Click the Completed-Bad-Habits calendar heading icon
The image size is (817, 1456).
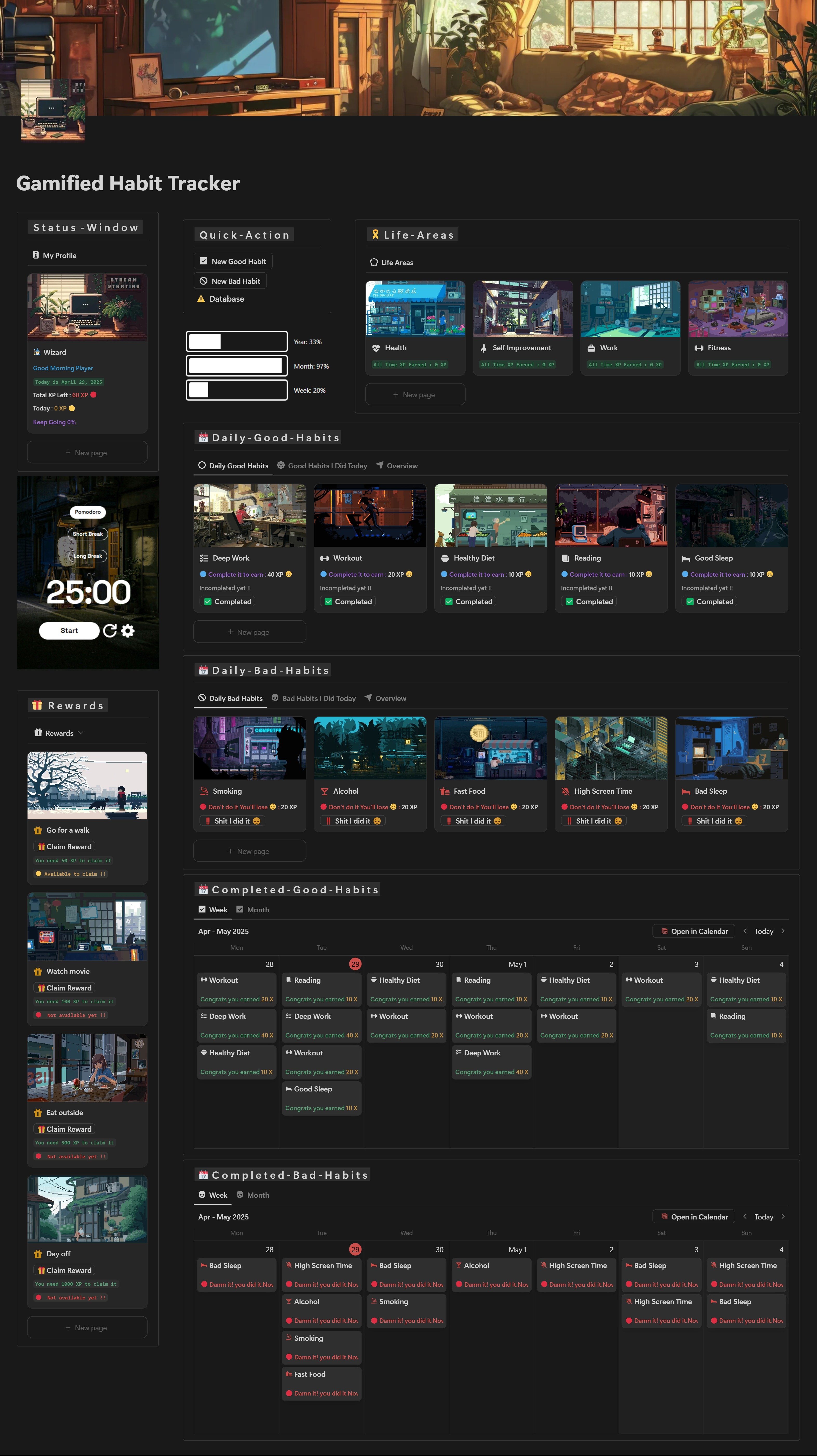tap(203, 1175)
